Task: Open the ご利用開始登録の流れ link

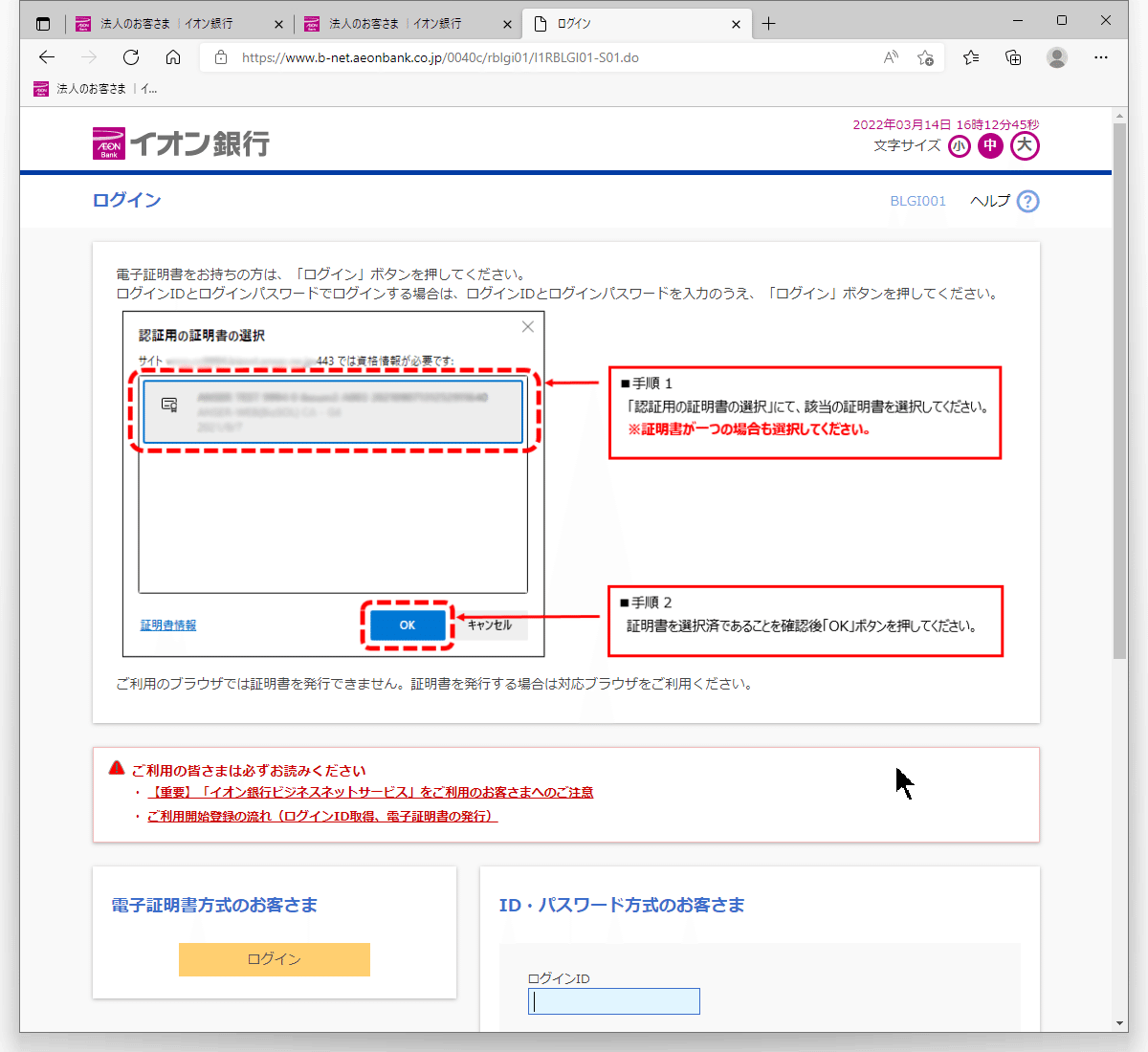Action: 322,816
